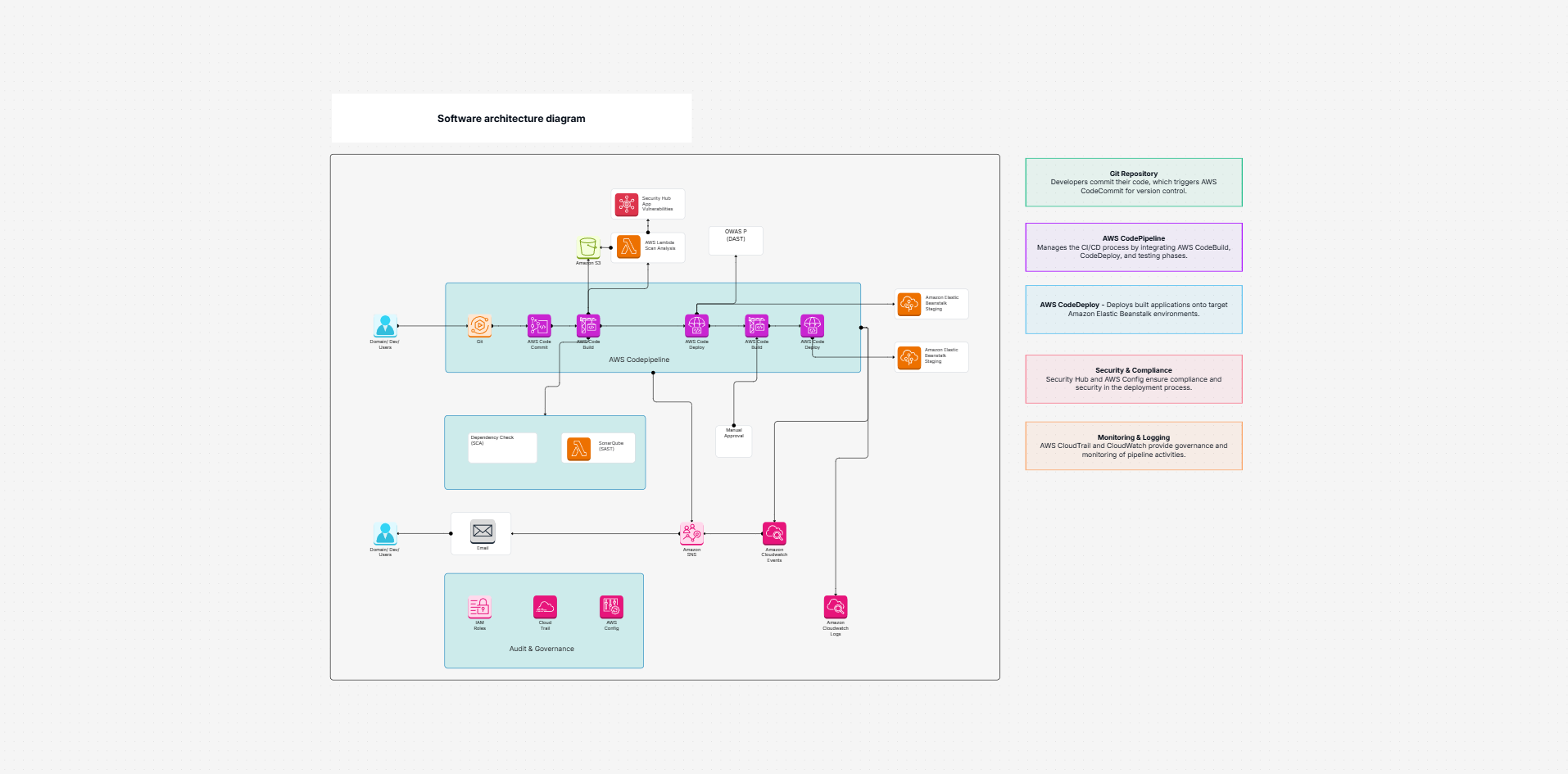Select the 'AWS Codepipeline' container label
Screen dimensions: 1568x774
pyautogui.click(x=639, y=360)
